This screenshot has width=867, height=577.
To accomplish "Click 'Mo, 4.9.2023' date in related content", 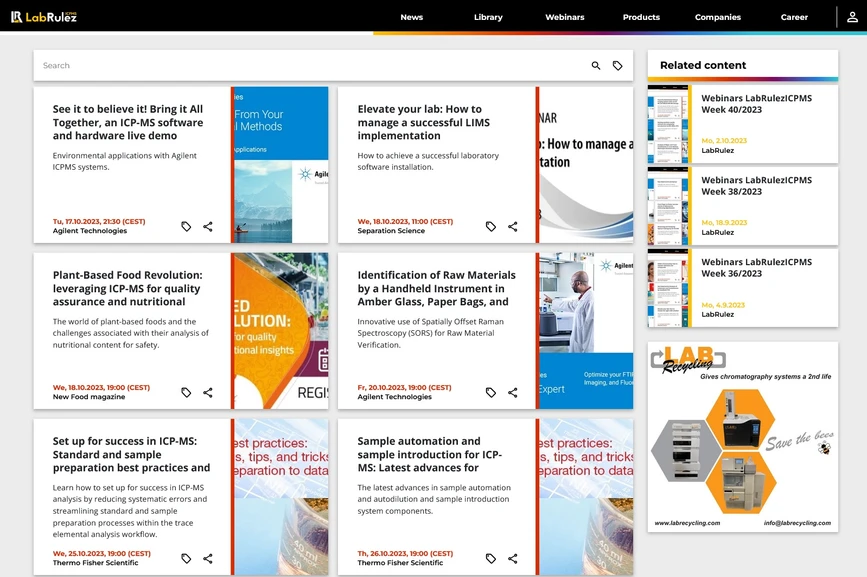I will 723,305.
